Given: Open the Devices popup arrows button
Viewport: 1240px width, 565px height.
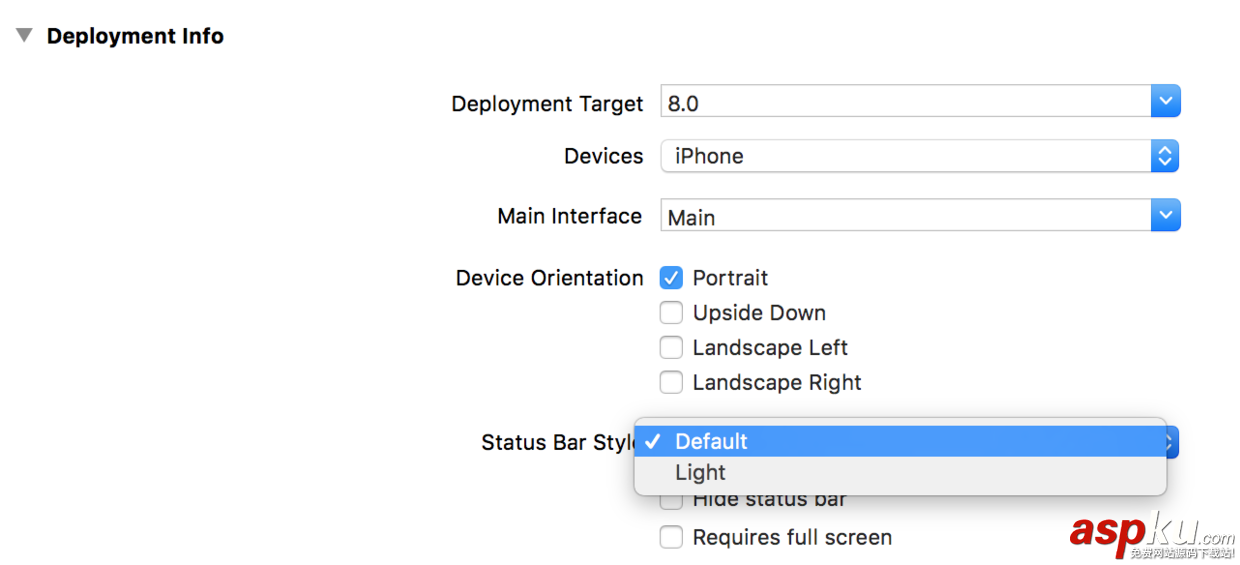Looking at the screenshot, I should coord(1165,156).
